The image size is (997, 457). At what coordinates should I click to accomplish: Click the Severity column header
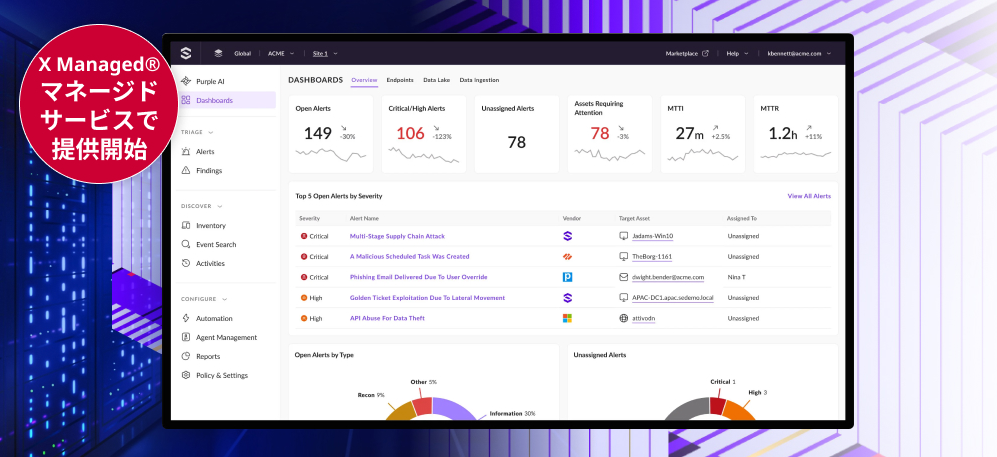tap(310, 218)
